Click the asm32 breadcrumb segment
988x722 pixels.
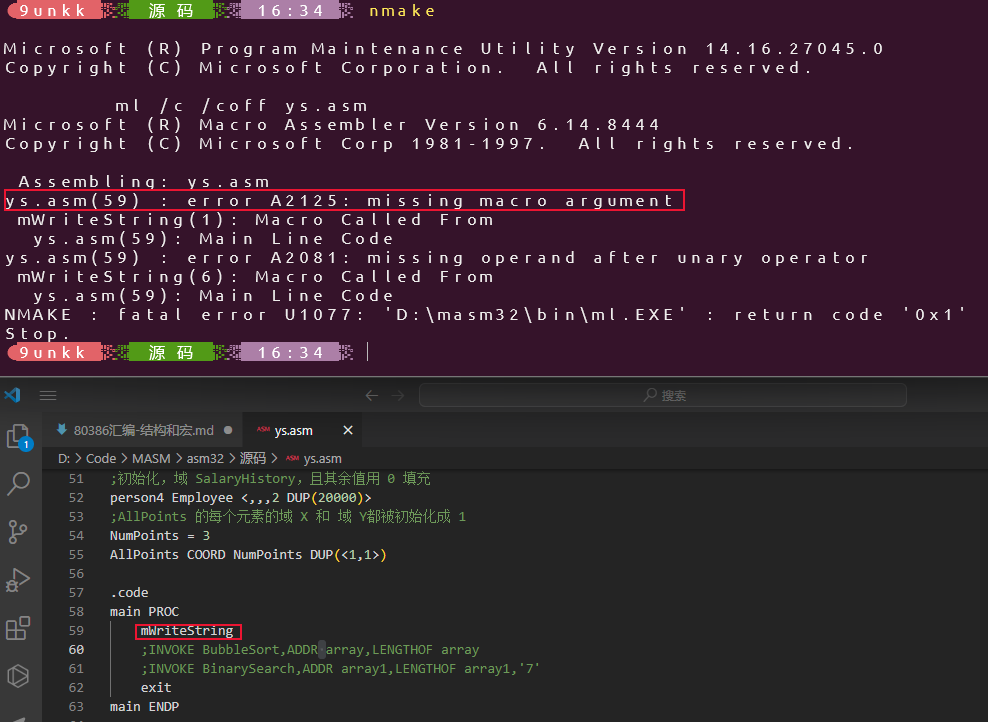tap(205, 459)
